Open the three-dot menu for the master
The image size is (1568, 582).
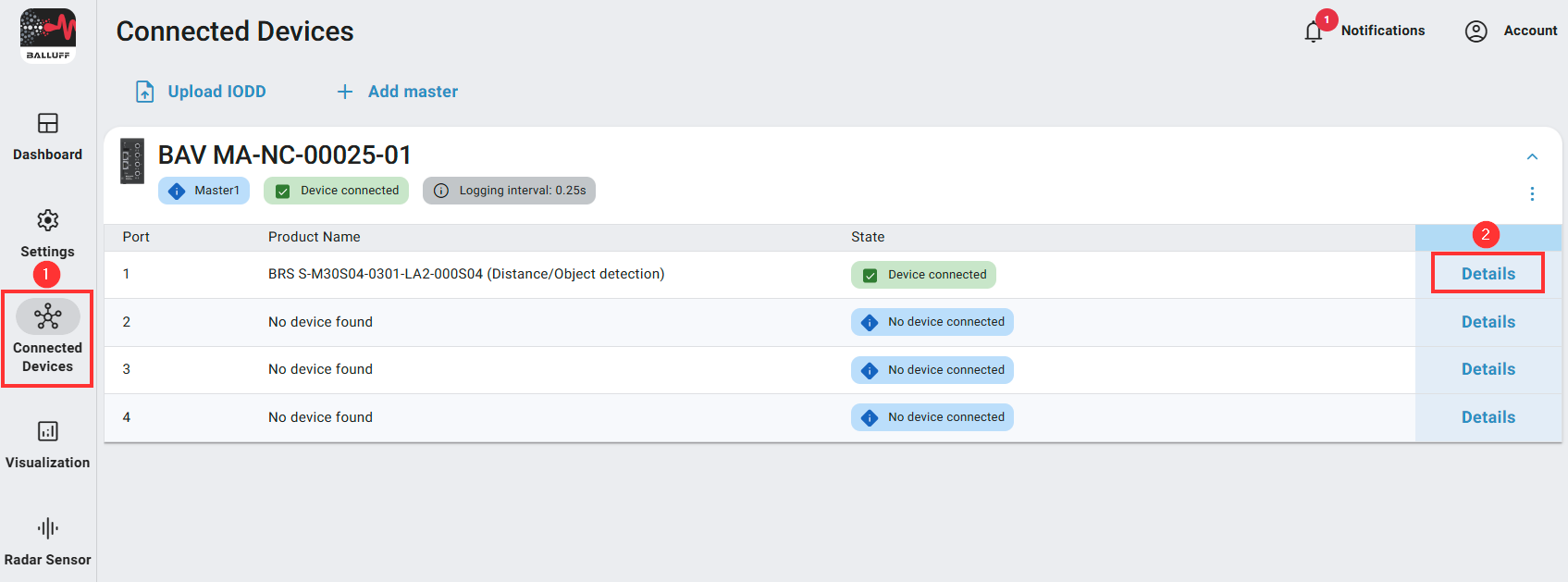tap(1532, 194)
